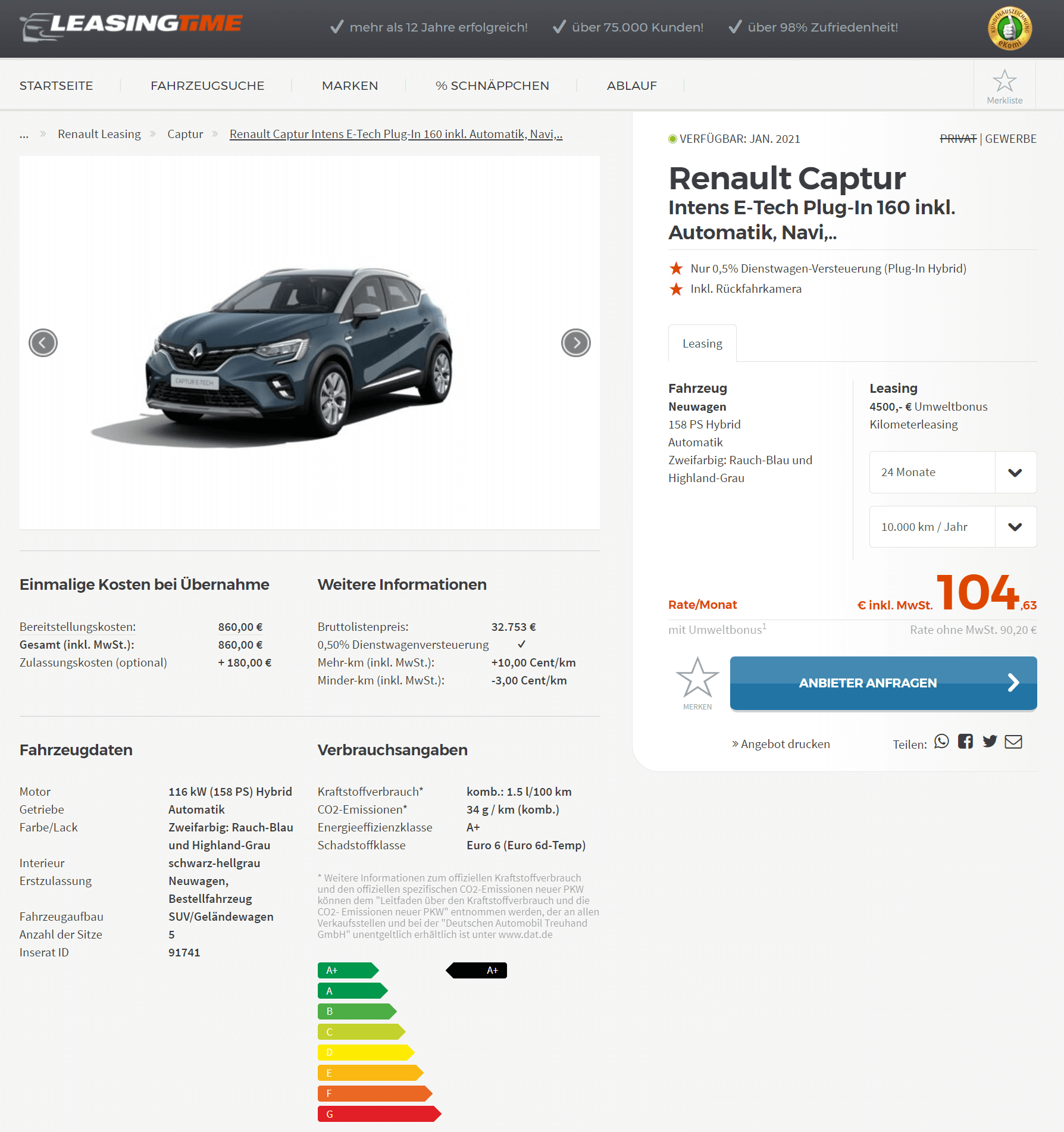The width and height of the screenshot is (1064, 1132).
Task: Click orange F efficiency bar
Action: pyautogui.click(x=375, y=1093)
